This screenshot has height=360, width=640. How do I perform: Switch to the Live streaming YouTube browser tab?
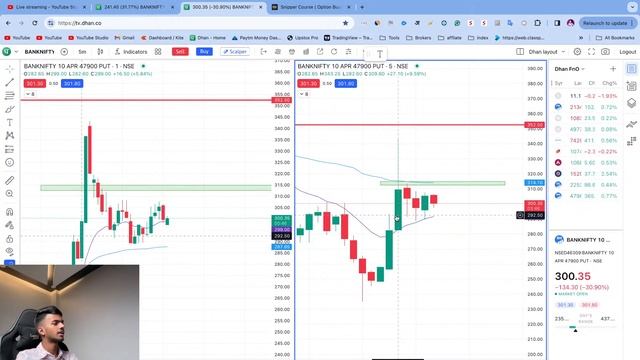click(47, 7)
